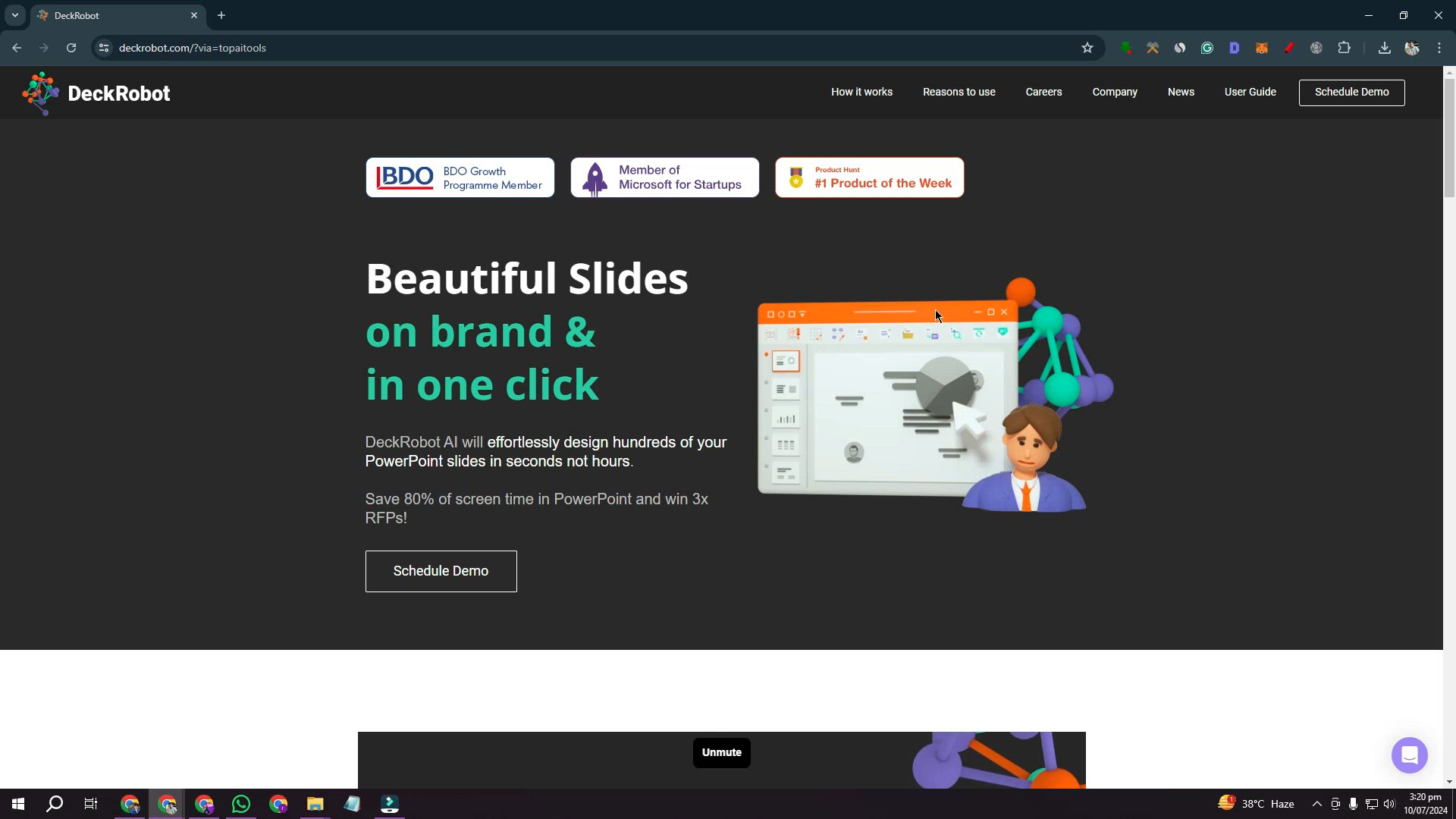
Task: Open Task View on the taskbar
Action: pos(91,804)
